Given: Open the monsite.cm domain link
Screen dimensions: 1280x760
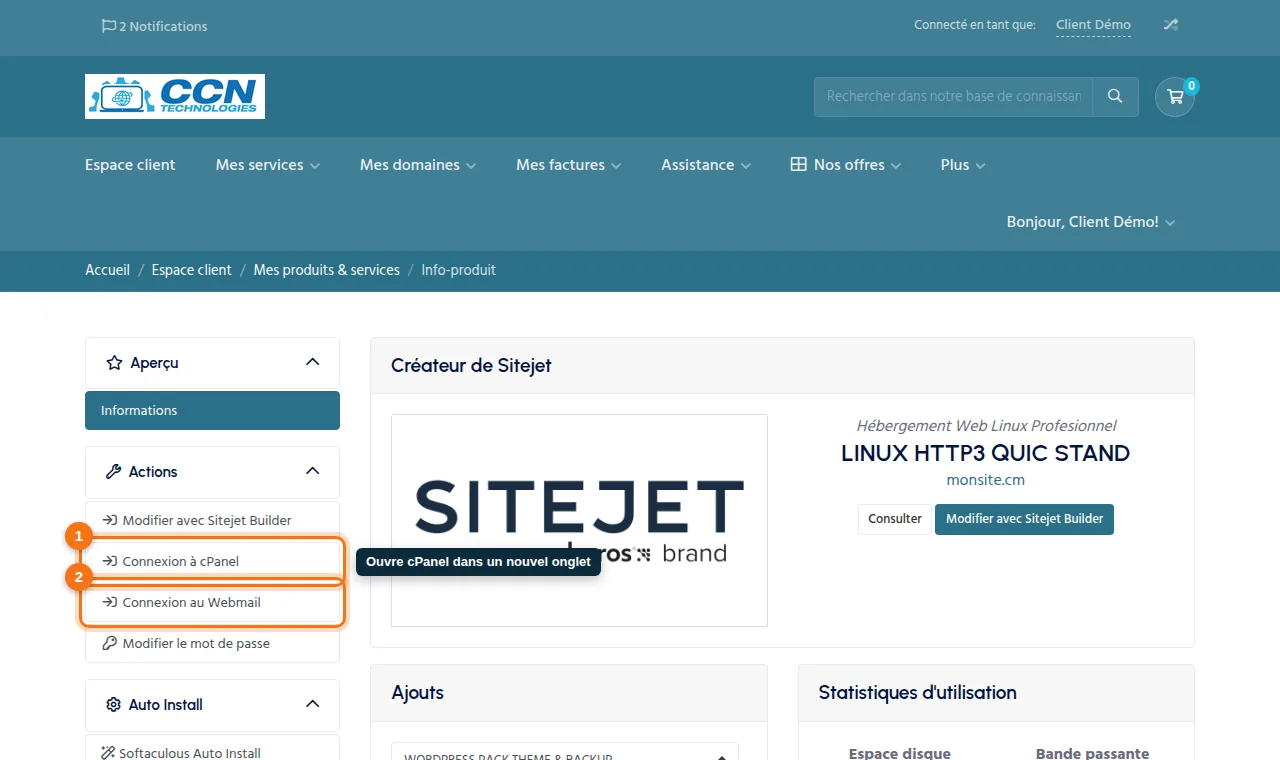Looking at the screenshot, I should point(986,480).
